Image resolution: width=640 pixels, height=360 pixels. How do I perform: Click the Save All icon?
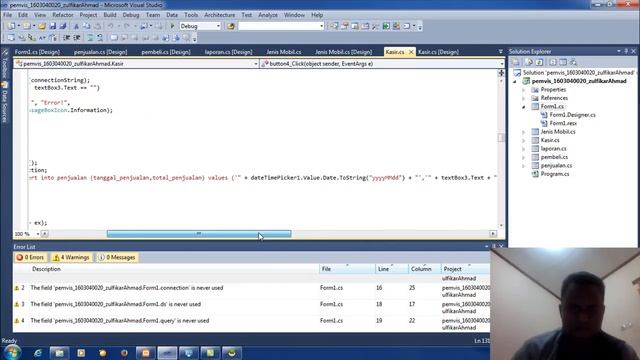pyautogui.click(x=62, y=26)
